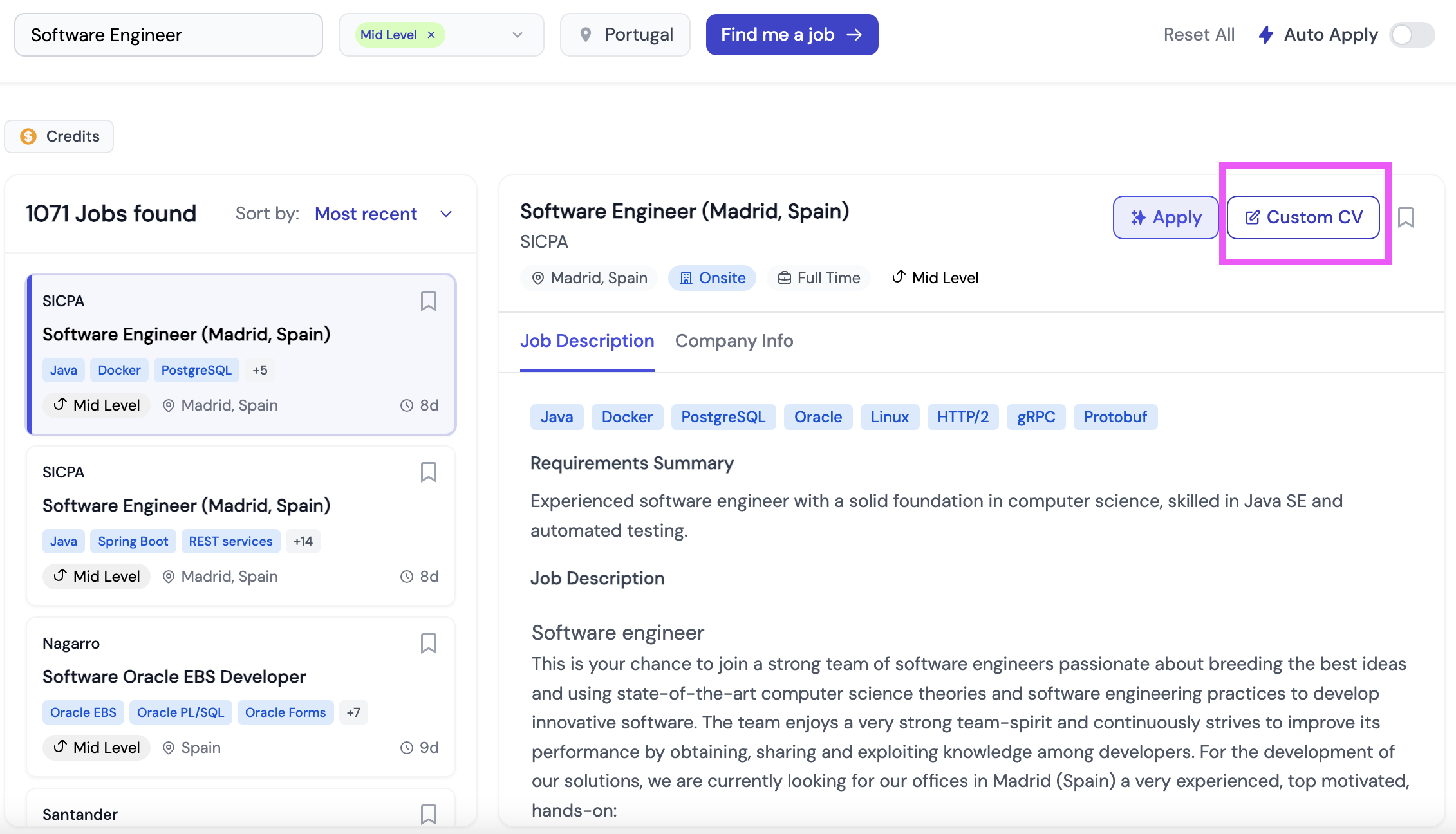Click the lightning bolt icon beside Auto Apply
Image resolution: width=1456 pixels, height=834 pixels.
click(1265, 35)
